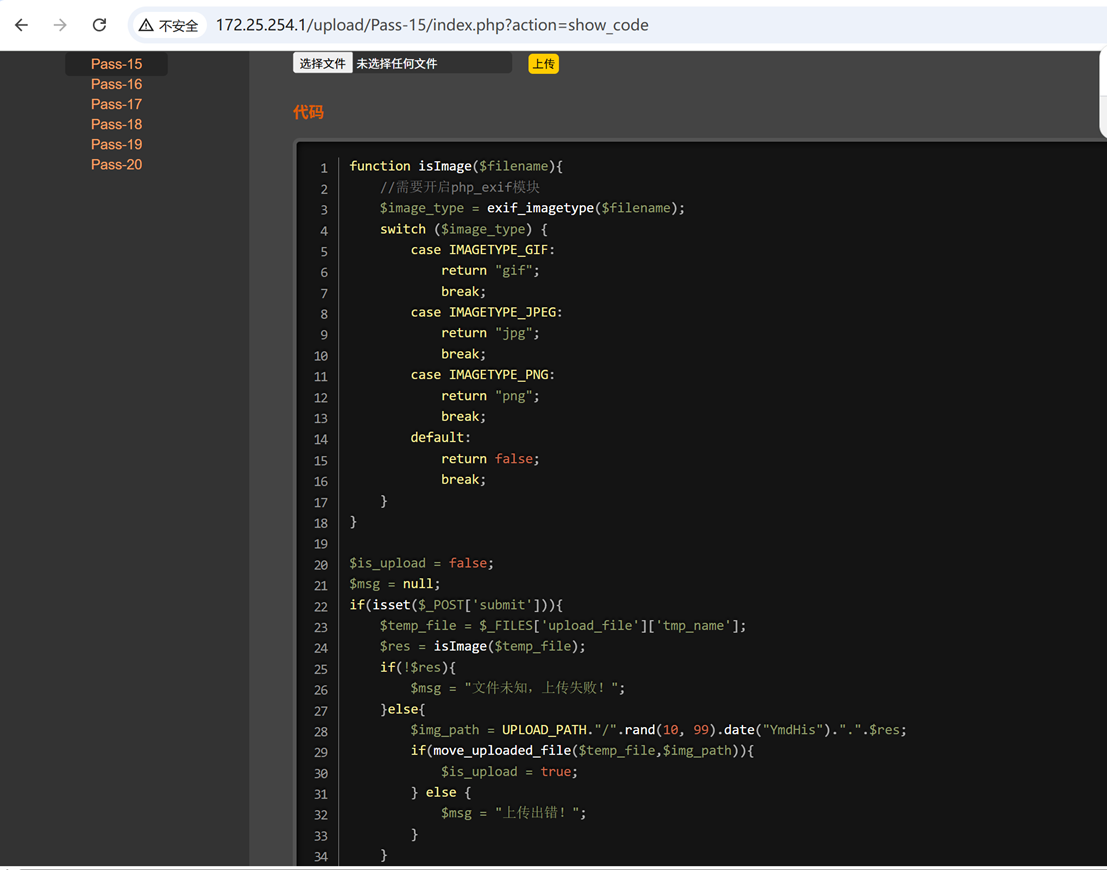Click the 上传出错 message line
The image size is (1107, 870).
[x=514, y=814]
